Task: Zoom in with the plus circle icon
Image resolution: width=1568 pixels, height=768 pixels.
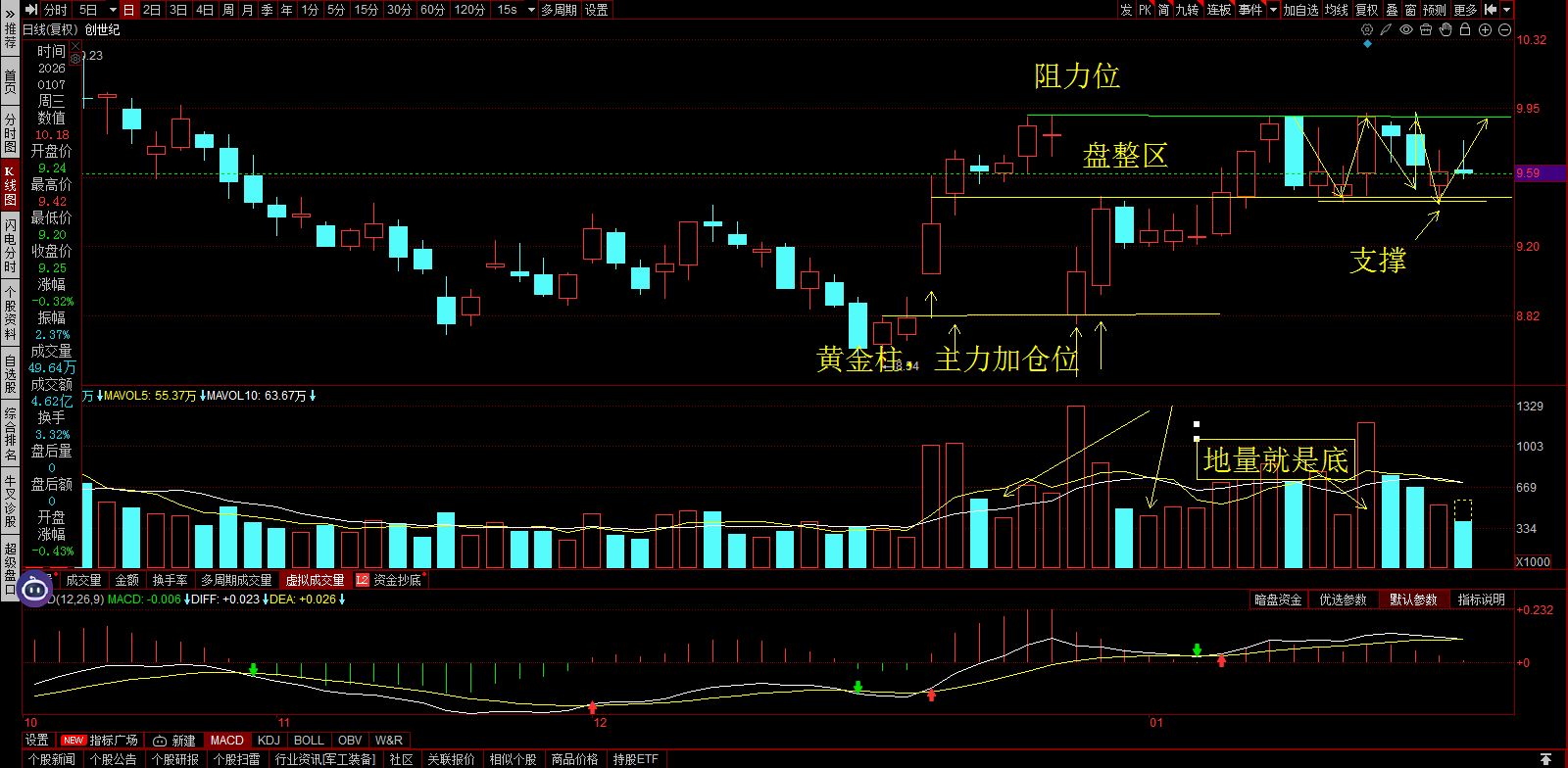Action: [x=1485, y=29]
